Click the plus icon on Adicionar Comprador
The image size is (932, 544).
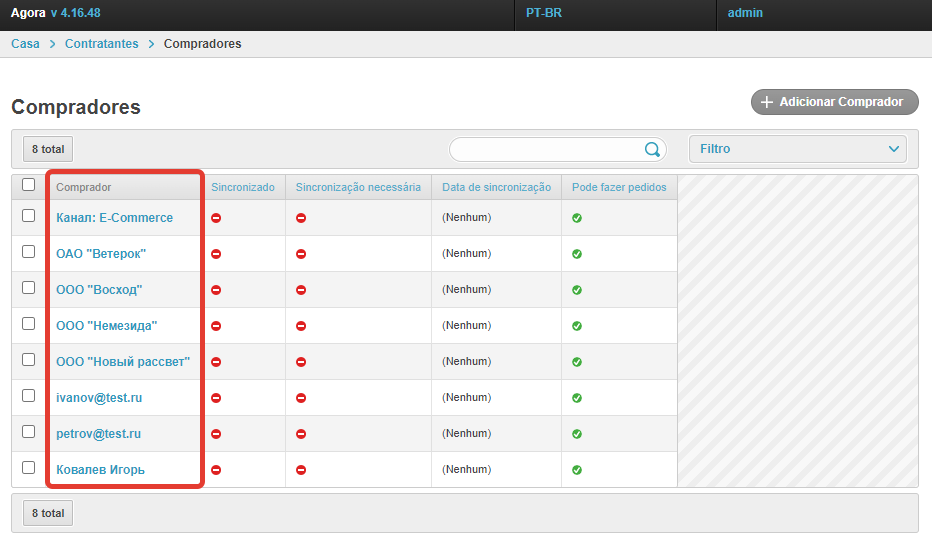pyautogui.click(x=767, y=102)
